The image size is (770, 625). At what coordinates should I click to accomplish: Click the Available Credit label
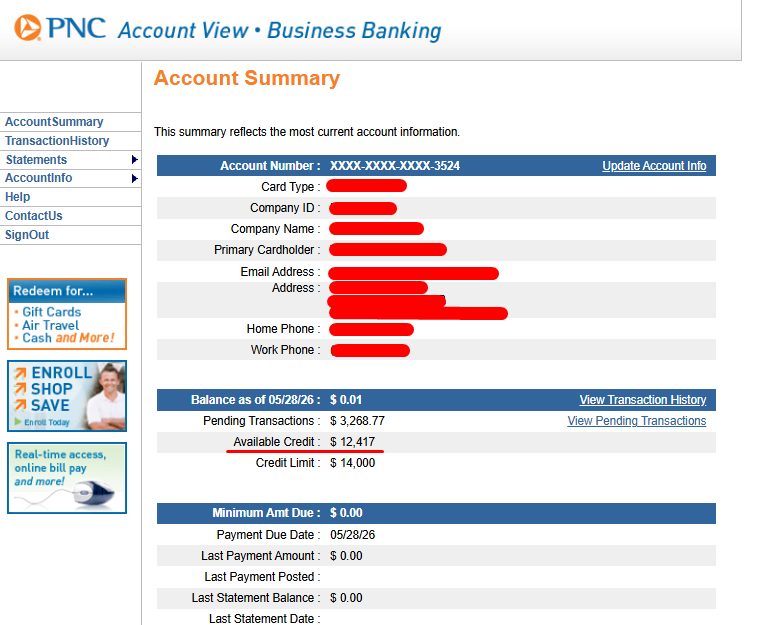pos(276,442)
